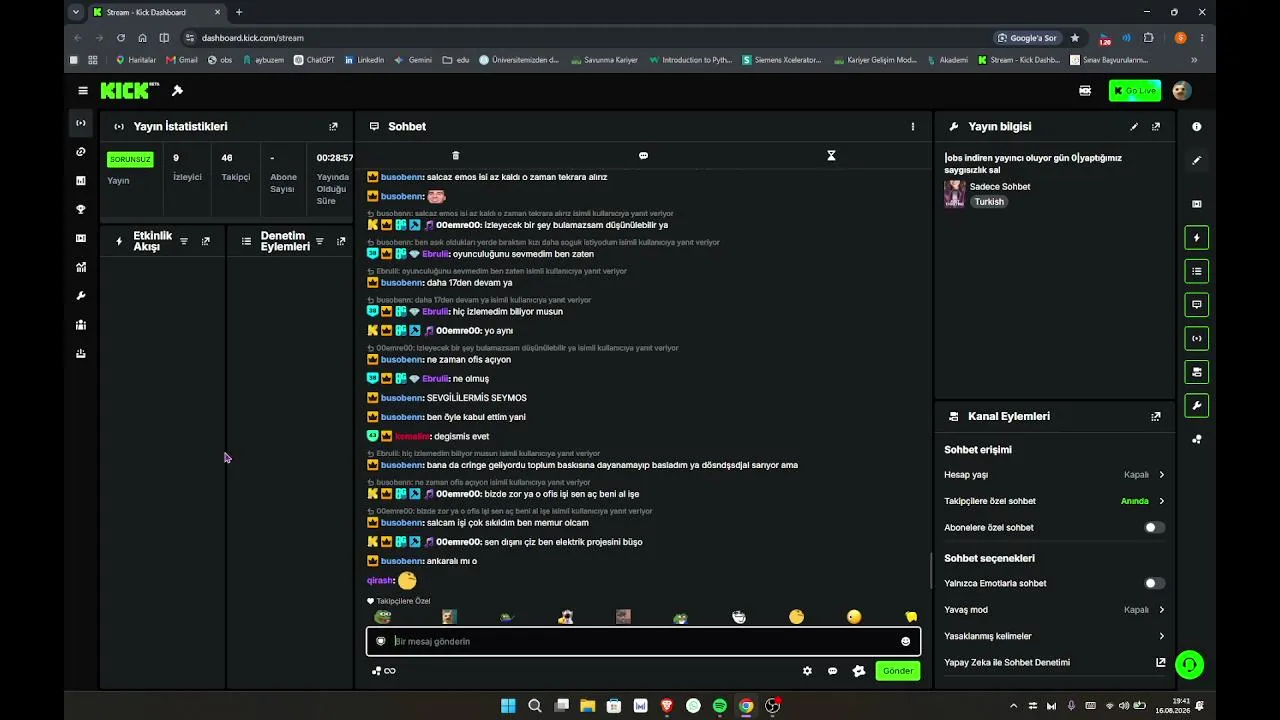Click the hourglass icon in chat toolbar
This screenshot has height=720, width=1280.
pyautogui.click(x=831, y=156)
